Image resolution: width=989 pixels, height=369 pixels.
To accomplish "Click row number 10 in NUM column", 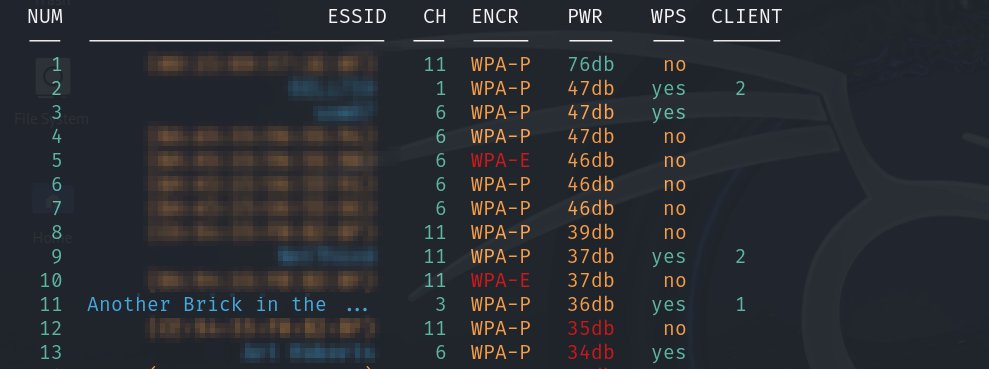I will 51,281.
